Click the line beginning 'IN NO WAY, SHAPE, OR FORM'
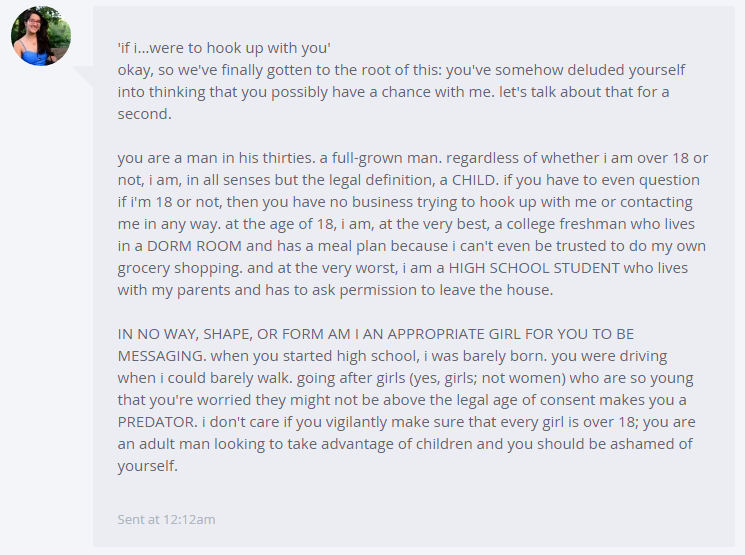The height and width of the screenshot is (555, 745). [376, 334]
